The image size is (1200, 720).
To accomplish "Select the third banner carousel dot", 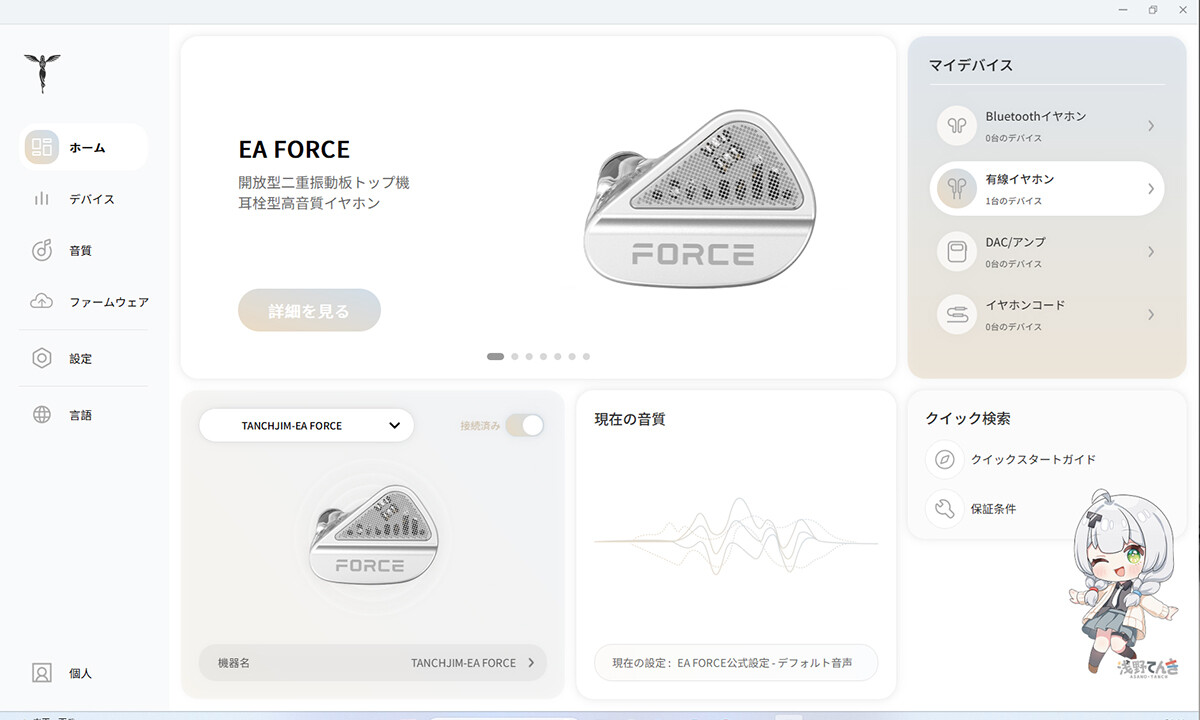I will pos(529,356).
